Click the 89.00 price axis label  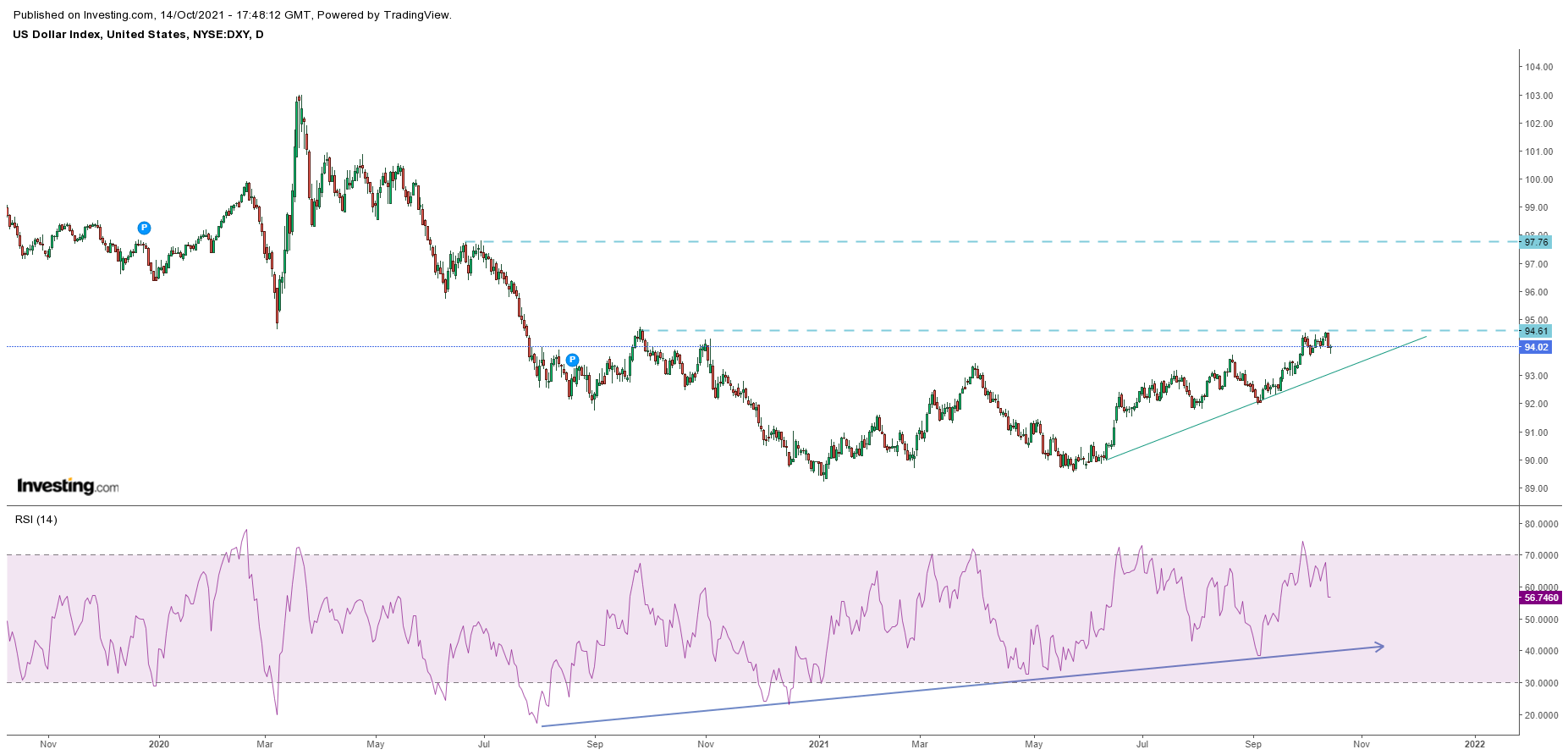tap(1537, 488)
